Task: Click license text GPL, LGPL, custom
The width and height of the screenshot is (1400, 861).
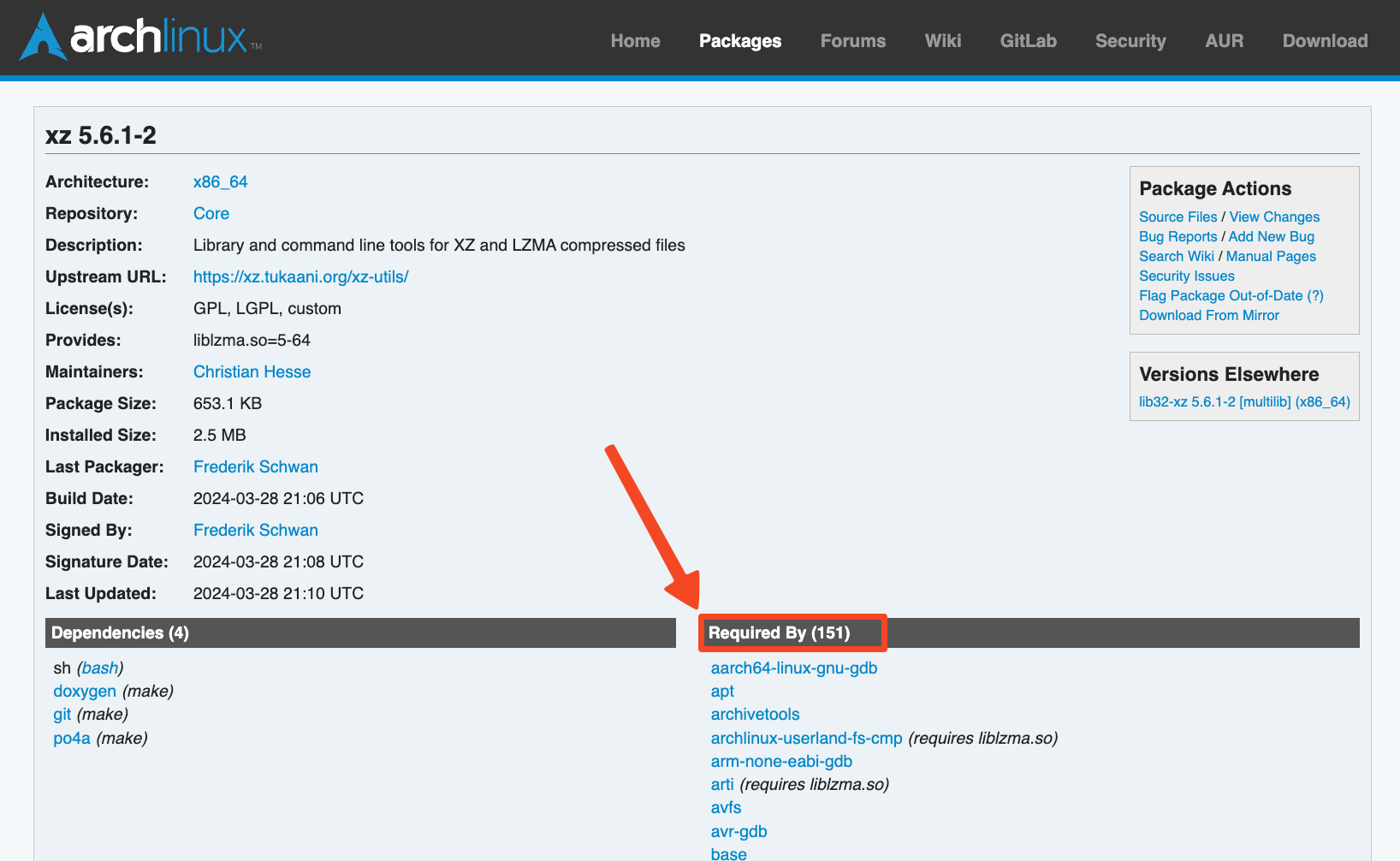Action: click(x=267, y=309)
